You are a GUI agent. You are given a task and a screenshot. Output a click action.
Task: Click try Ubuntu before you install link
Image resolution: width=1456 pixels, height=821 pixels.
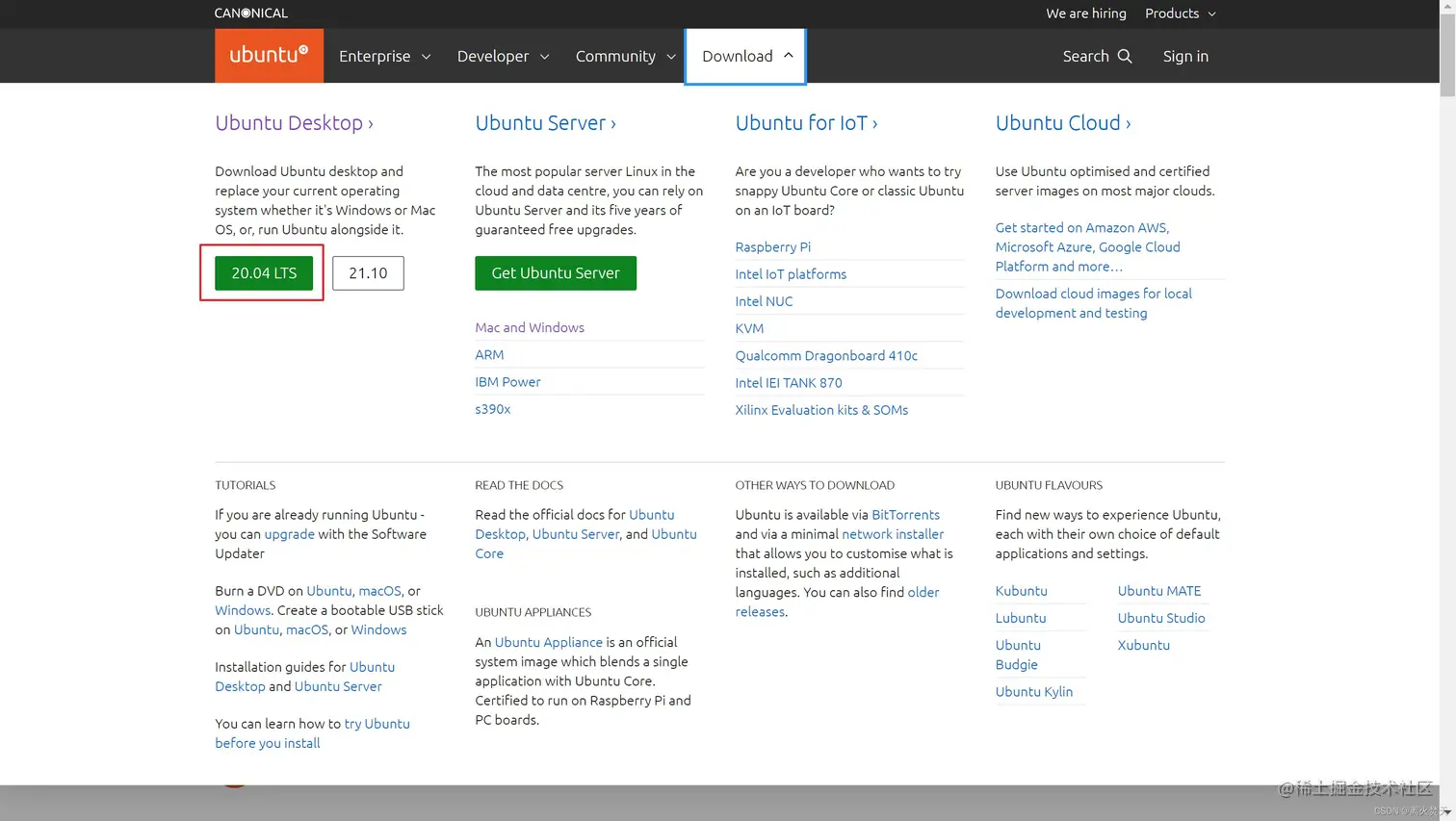click(x=312, y=733)
